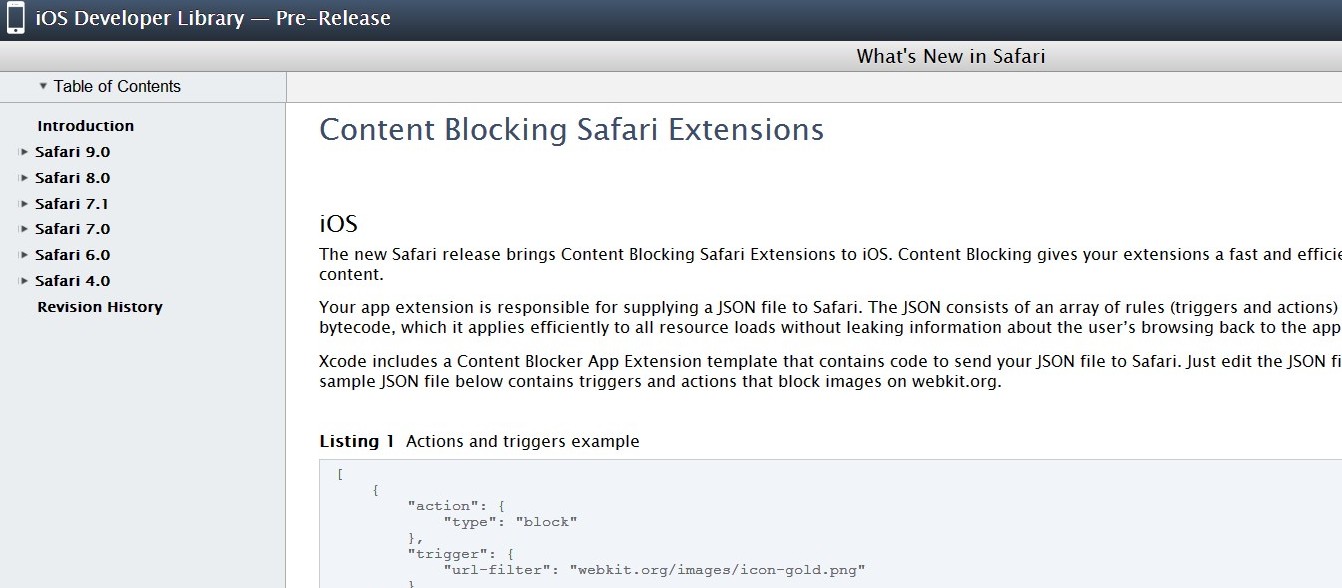Click the What's New in Safari title
Image resolution: width=1342 pixels, height=588 pixels.
(950, 56)
